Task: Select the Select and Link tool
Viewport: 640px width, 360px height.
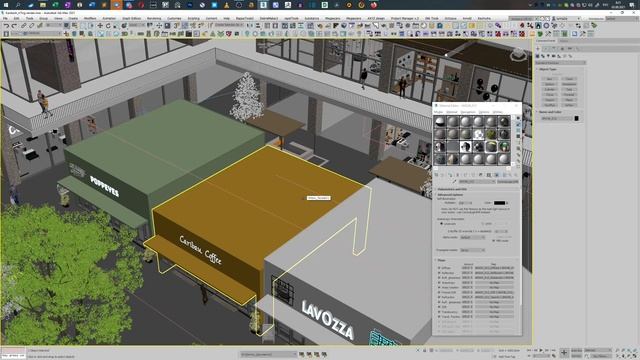Action: (x=23, y=25)
